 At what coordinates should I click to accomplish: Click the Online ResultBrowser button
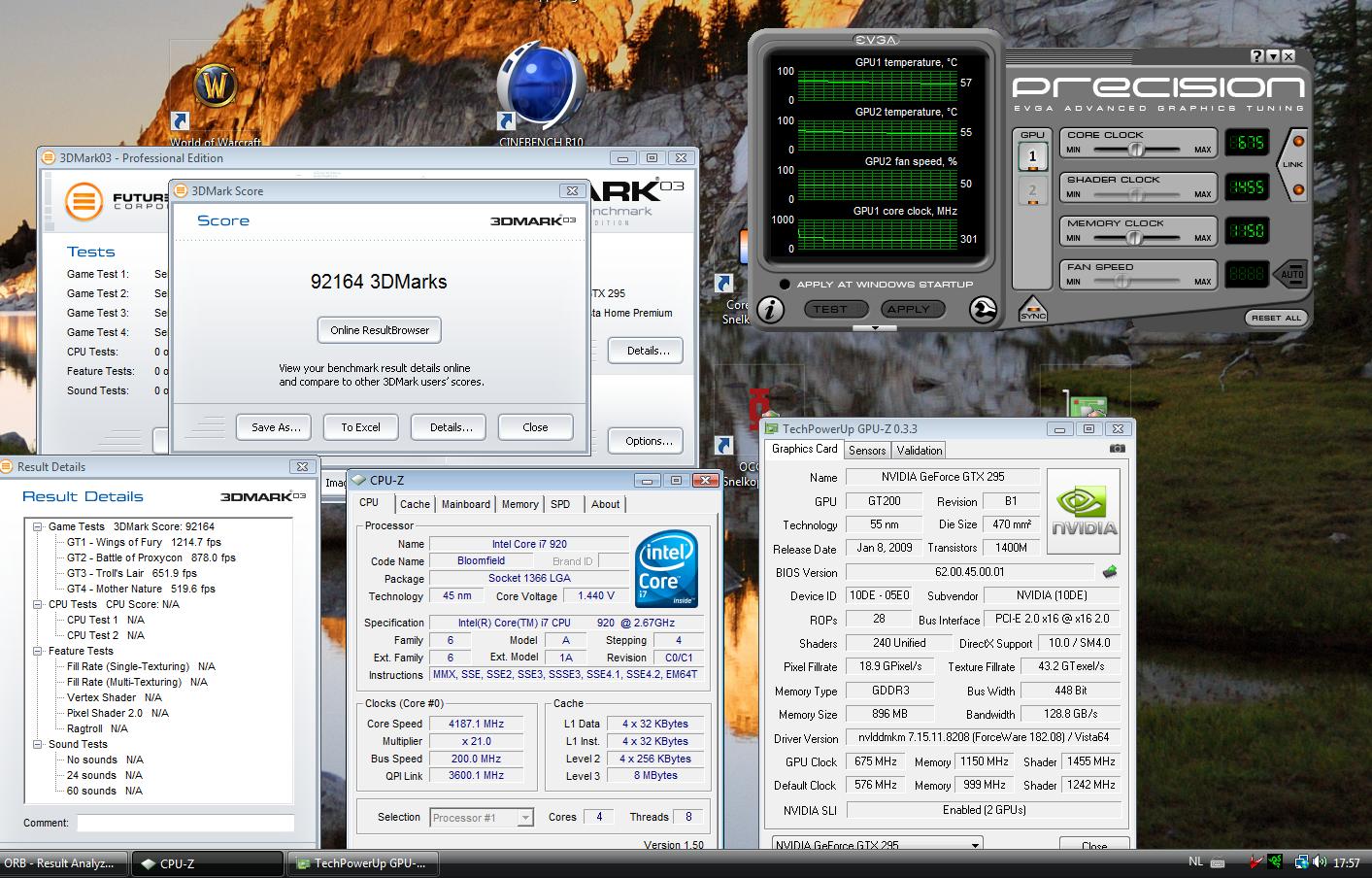click(x=380, y=330)
